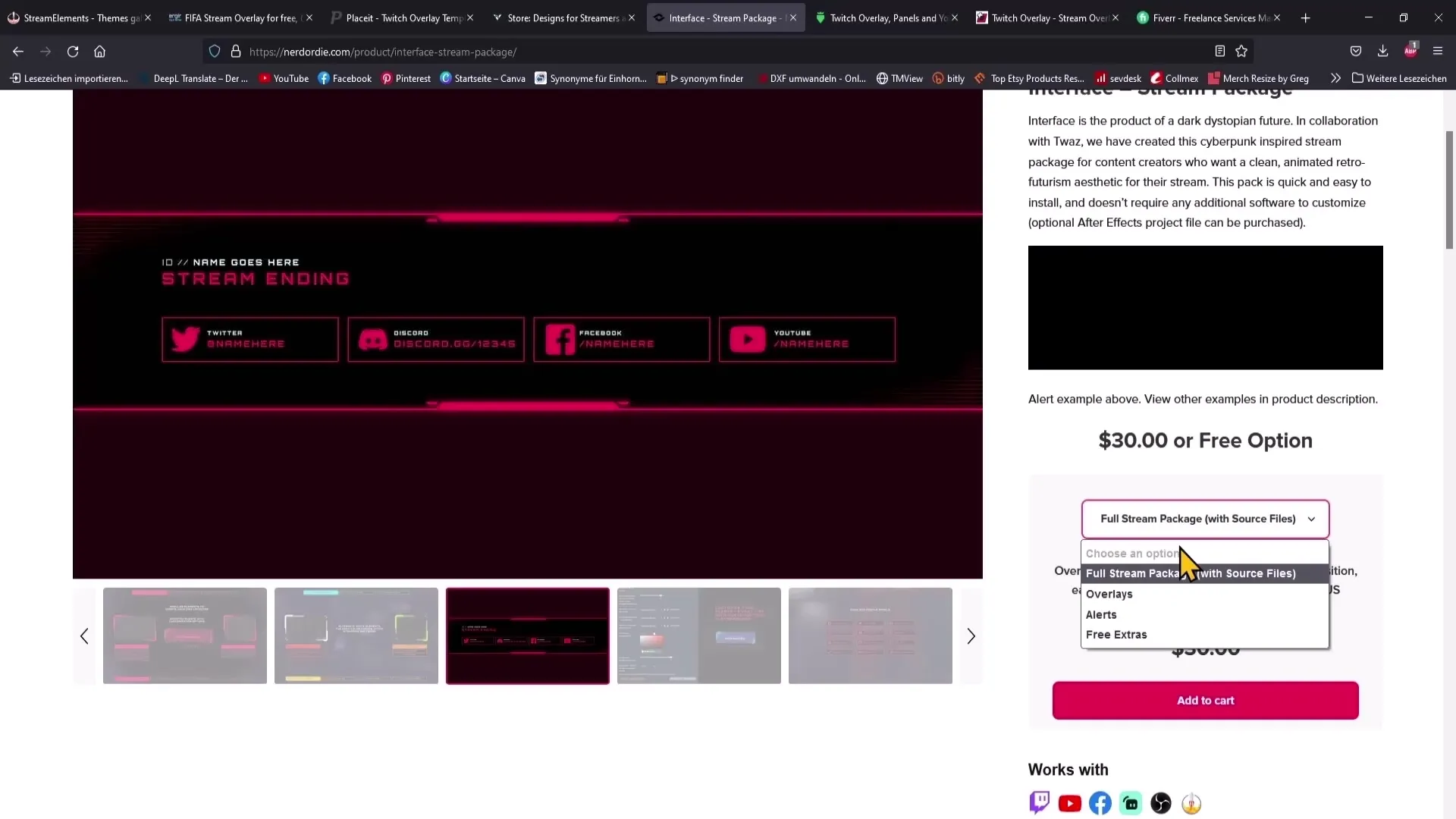
Task: Add the package to cart
Action: click(x=1205, y=701)
